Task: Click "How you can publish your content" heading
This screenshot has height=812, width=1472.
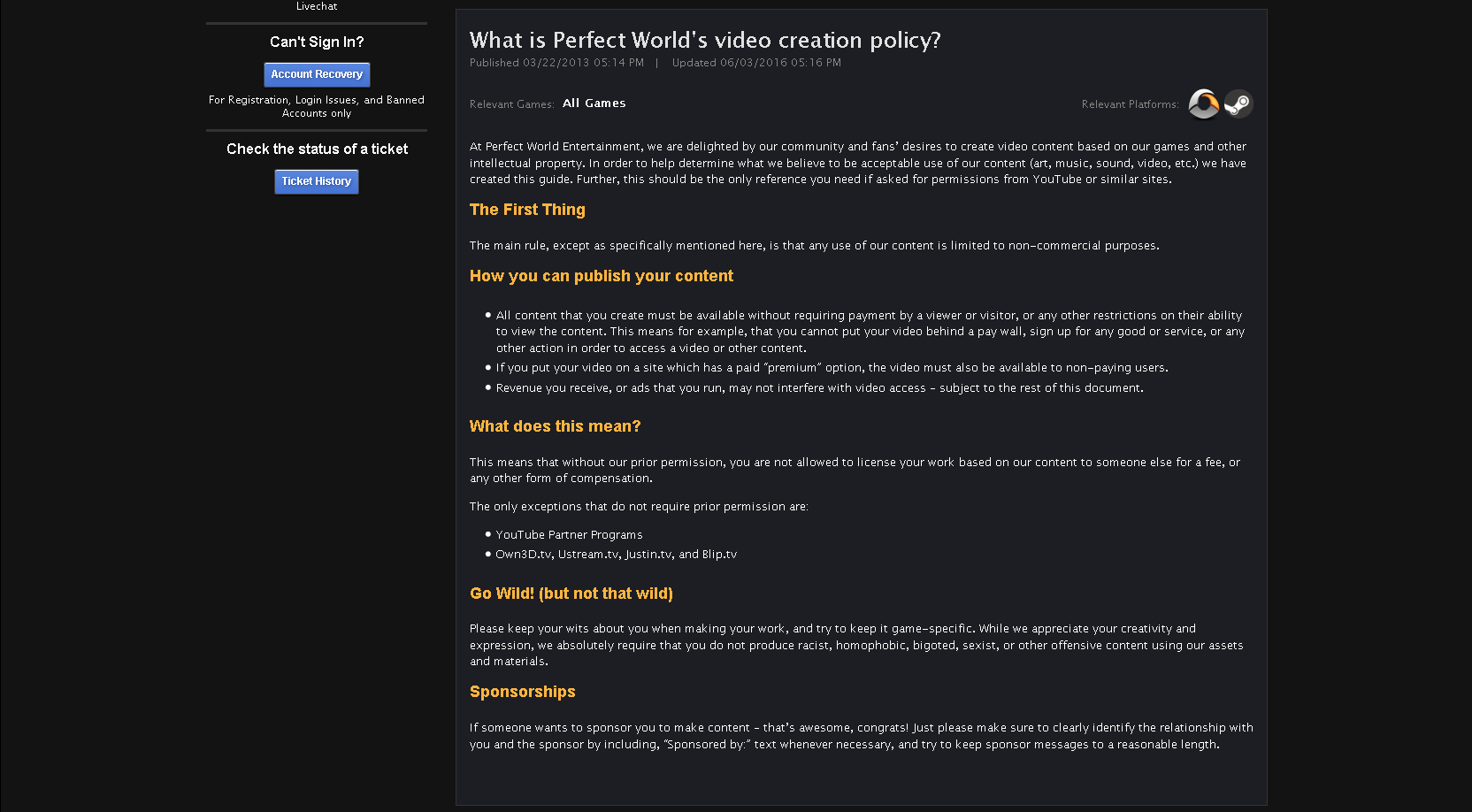Action: point(602,276)
